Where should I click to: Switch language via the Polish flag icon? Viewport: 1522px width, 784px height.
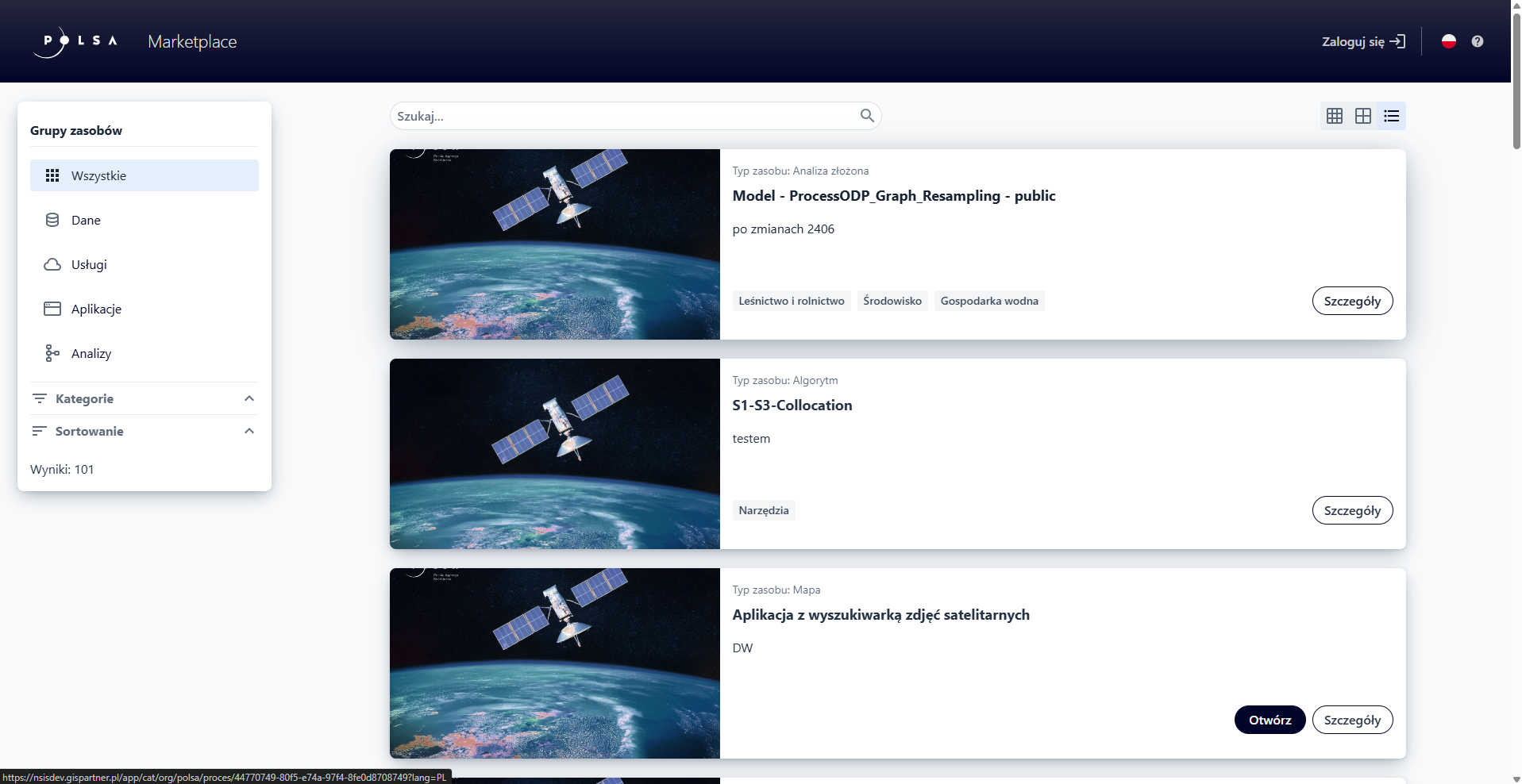[1449, 41]
